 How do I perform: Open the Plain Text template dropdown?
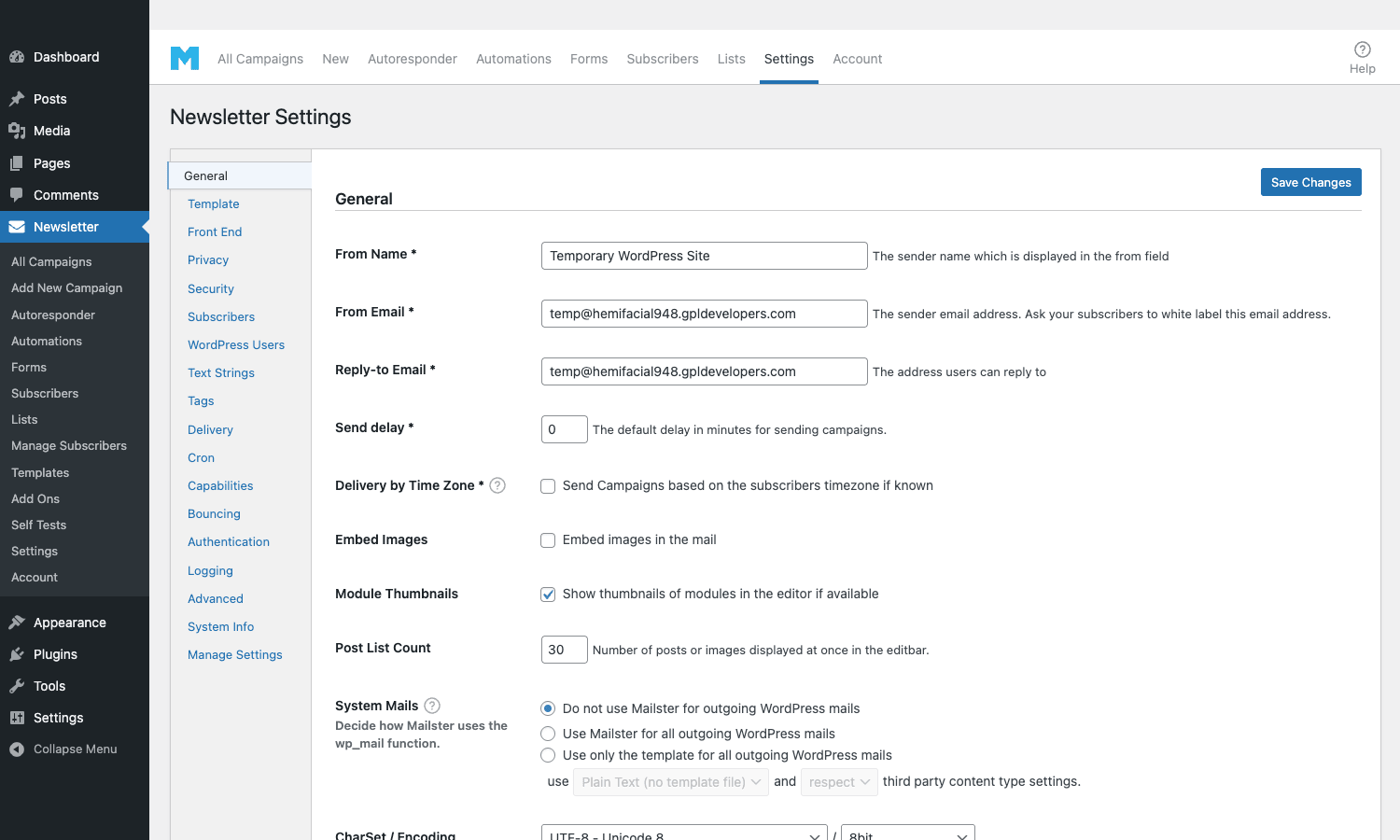point(671,782)
